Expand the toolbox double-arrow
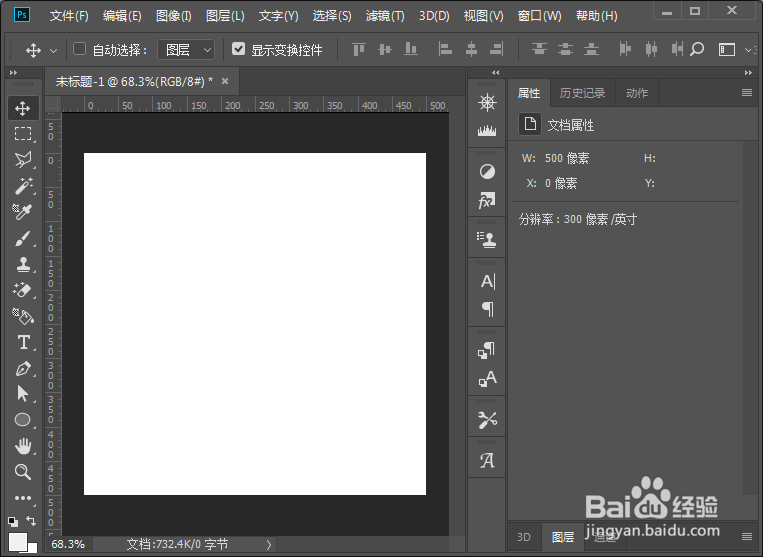The height and width of the screenshot is (557, 763). click(x=14, y=72)
